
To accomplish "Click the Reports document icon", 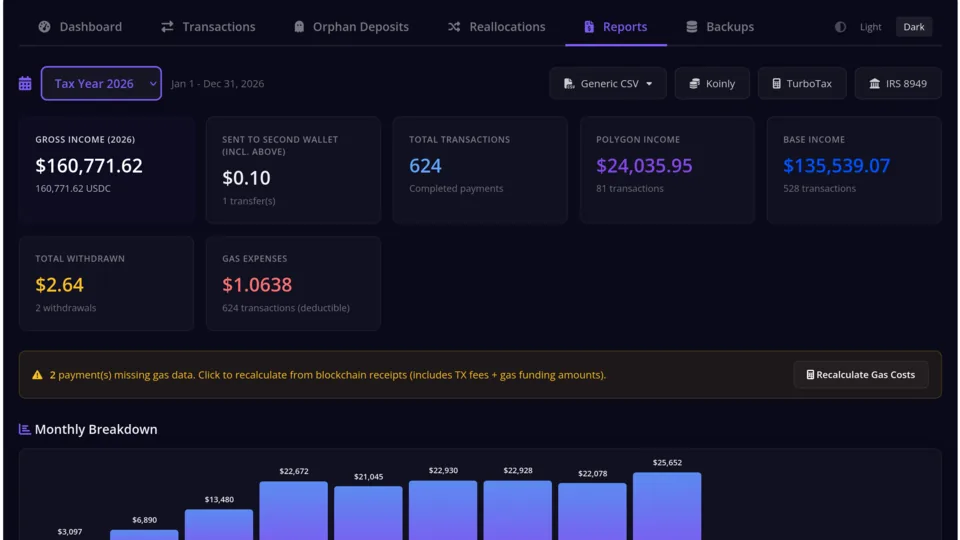I will click(589, 27).
